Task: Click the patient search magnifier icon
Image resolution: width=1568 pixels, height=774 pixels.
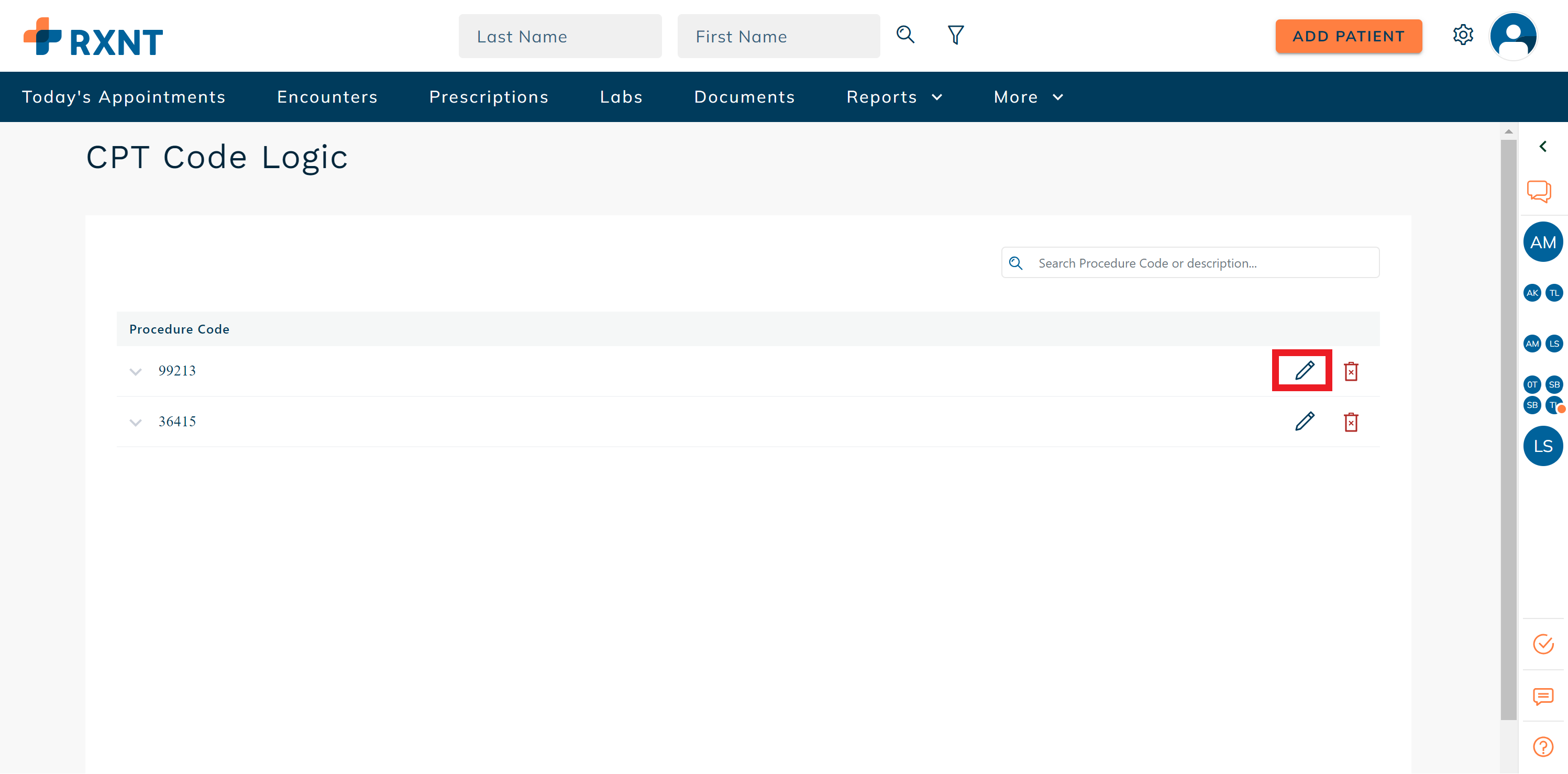Action: pyautogui.click(x=905, y=35)
